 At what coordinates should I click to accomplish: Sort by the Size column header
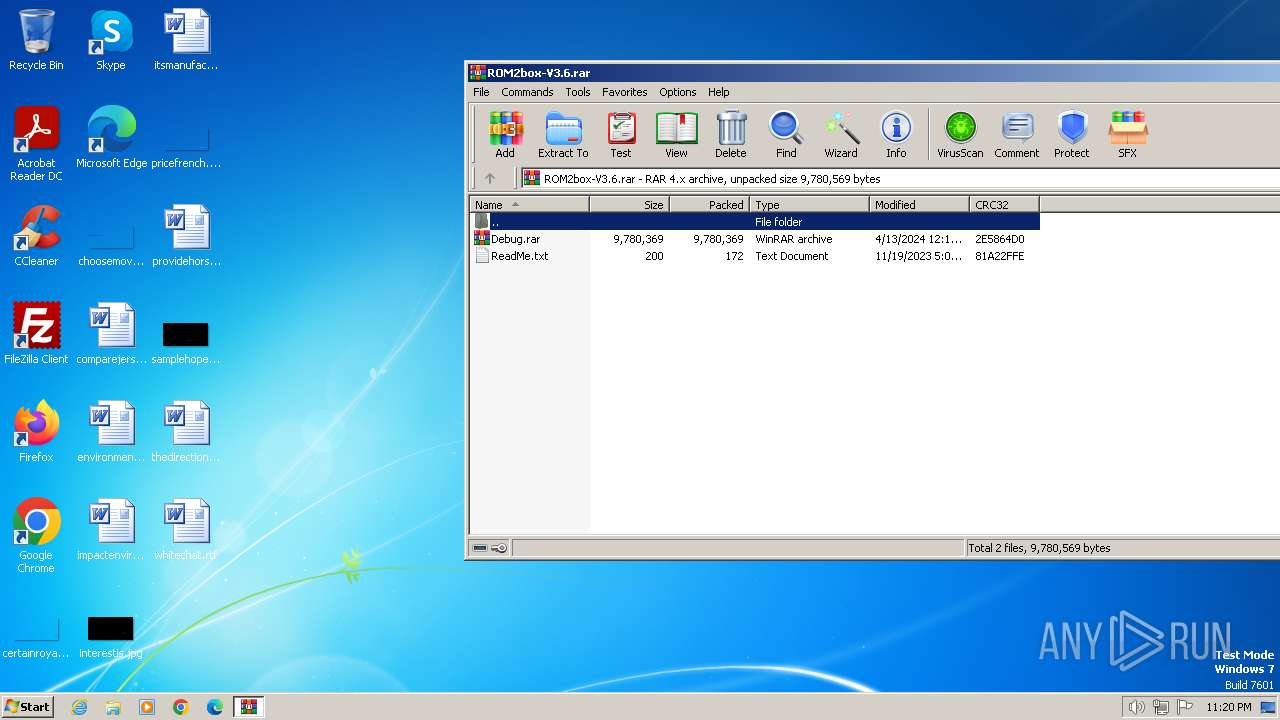pyautogui.click(x=629, y=205)
